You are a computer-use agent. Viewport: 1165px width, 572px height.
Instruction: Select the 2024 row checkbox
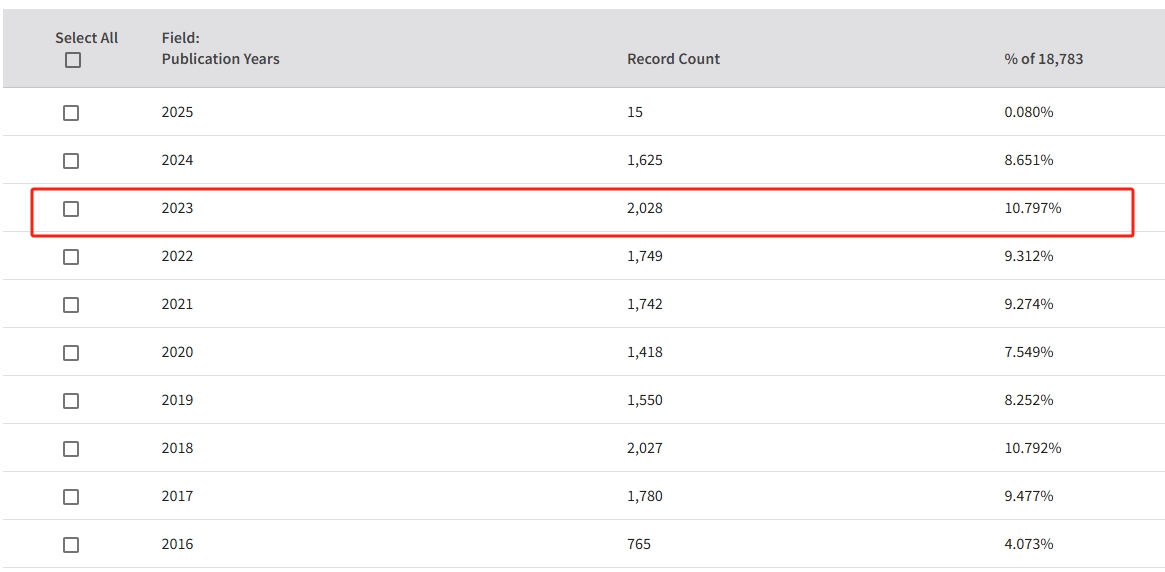pyautogui.click(x=71, y=161)
